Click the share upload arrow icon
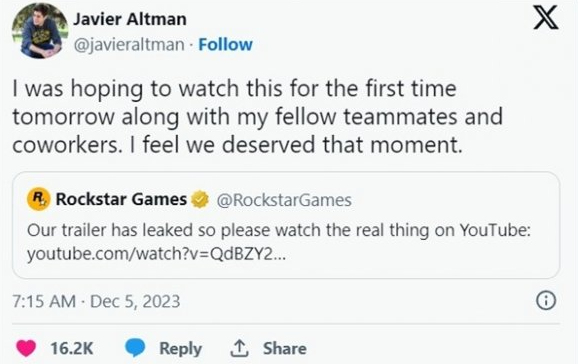 coord(239,348)
